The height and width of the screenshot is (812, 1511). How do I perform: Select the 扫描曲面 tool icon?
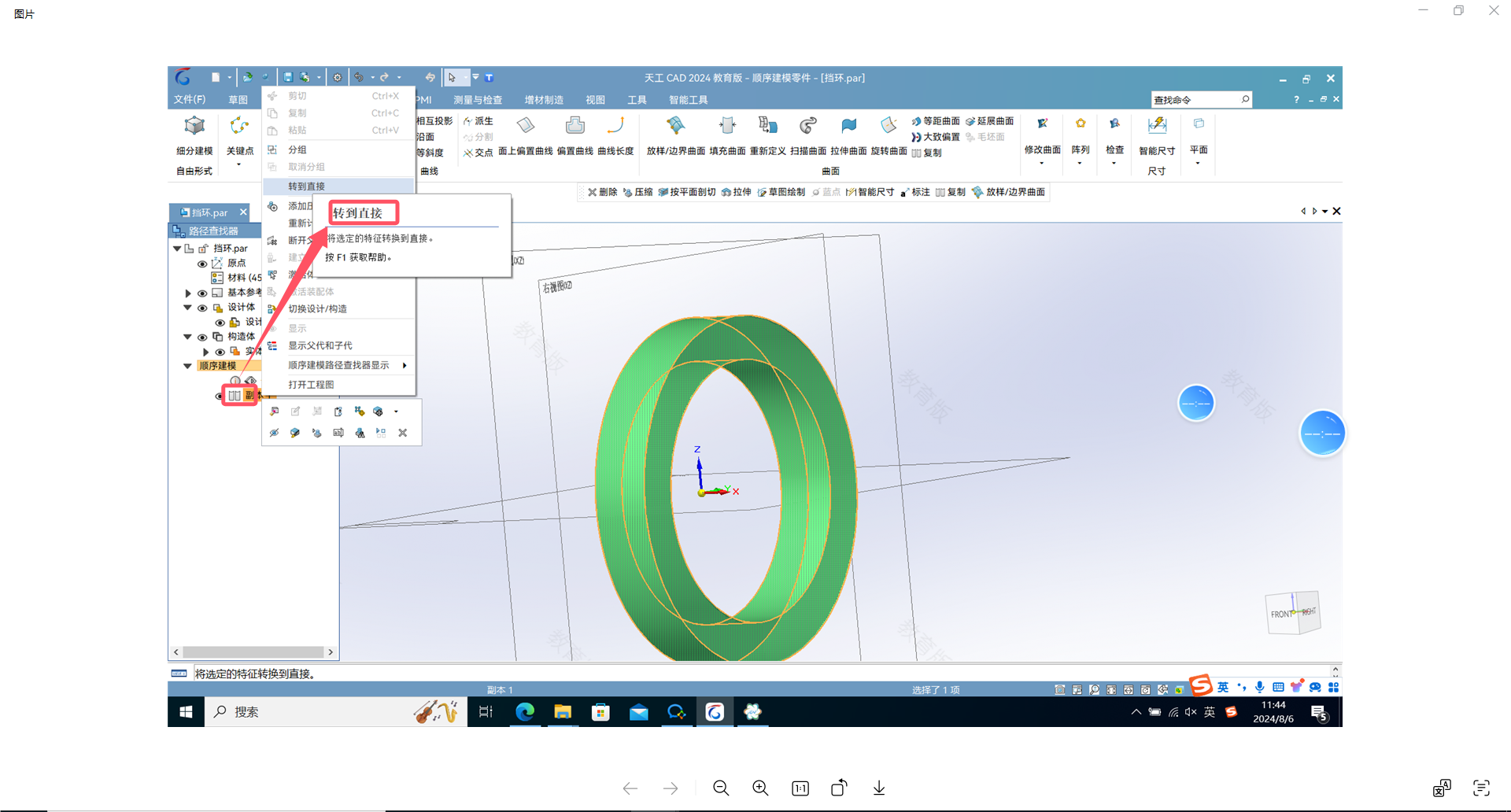click(808, 126)
